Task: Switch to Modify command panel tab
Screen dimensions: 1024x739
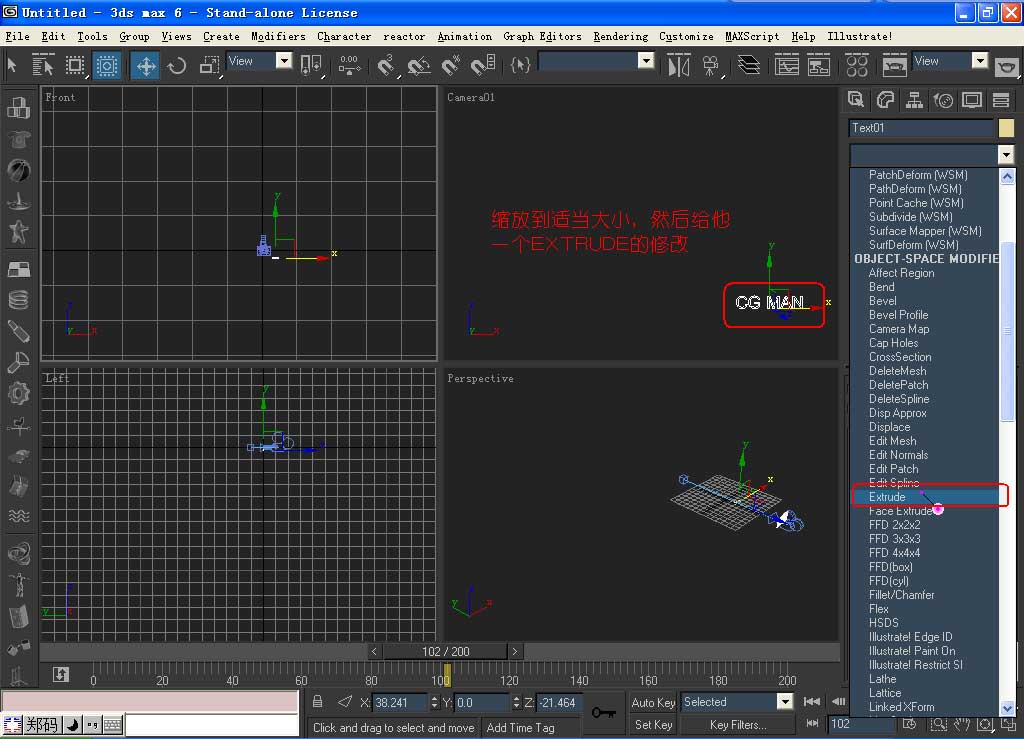Action: pyautogui.click(x=885, y=100)
